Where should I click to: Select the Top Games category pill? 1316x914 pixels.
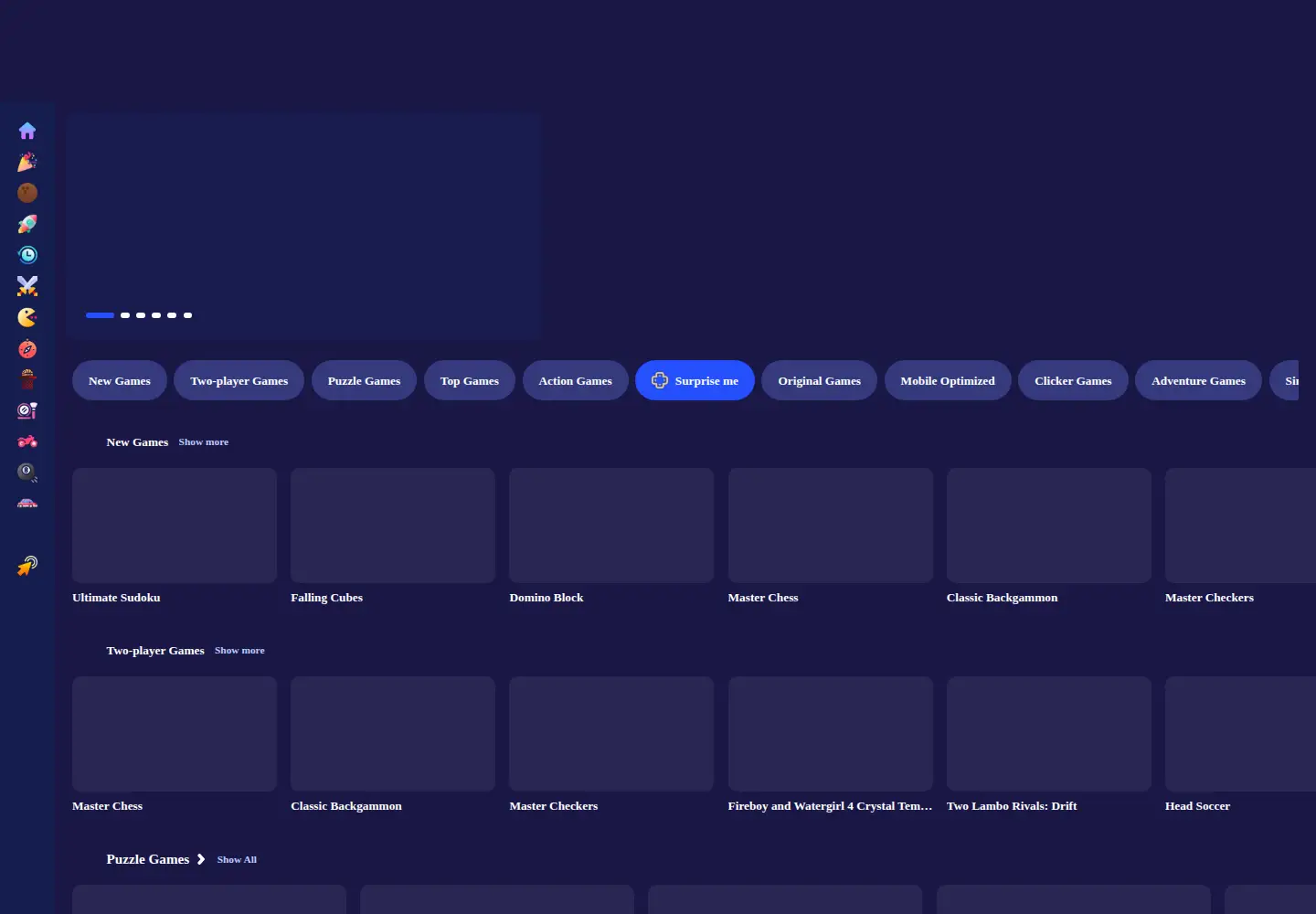[470, 380]
